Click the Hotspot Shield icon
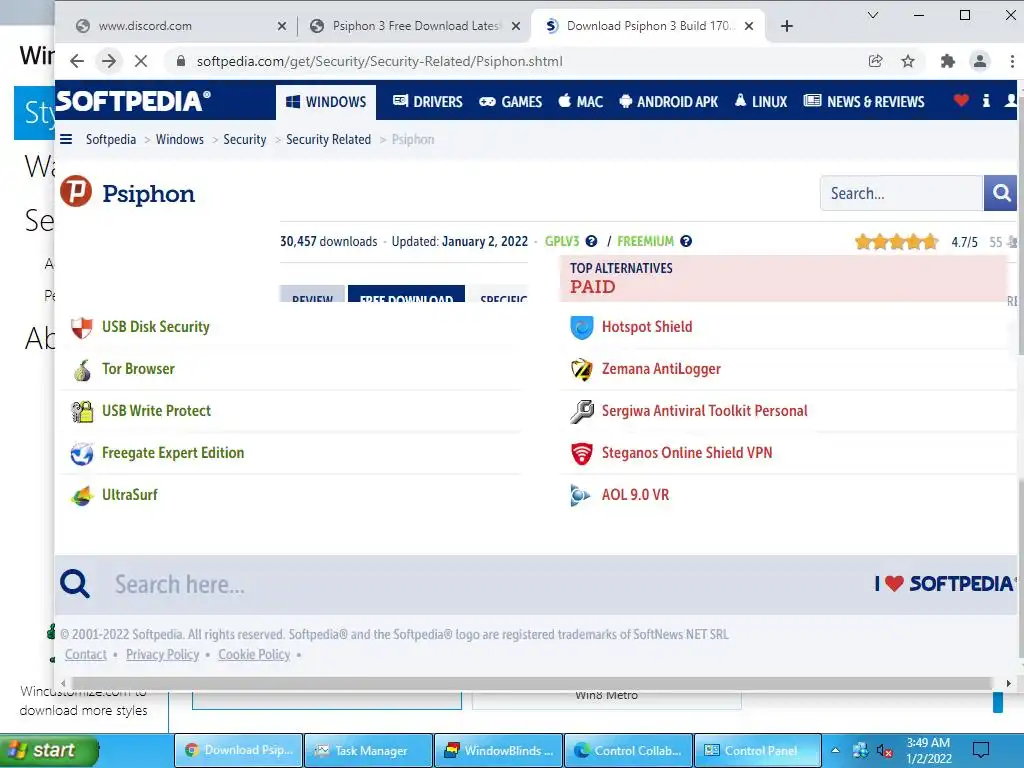This screenshot has width=1024, height=768. (581, 327)
